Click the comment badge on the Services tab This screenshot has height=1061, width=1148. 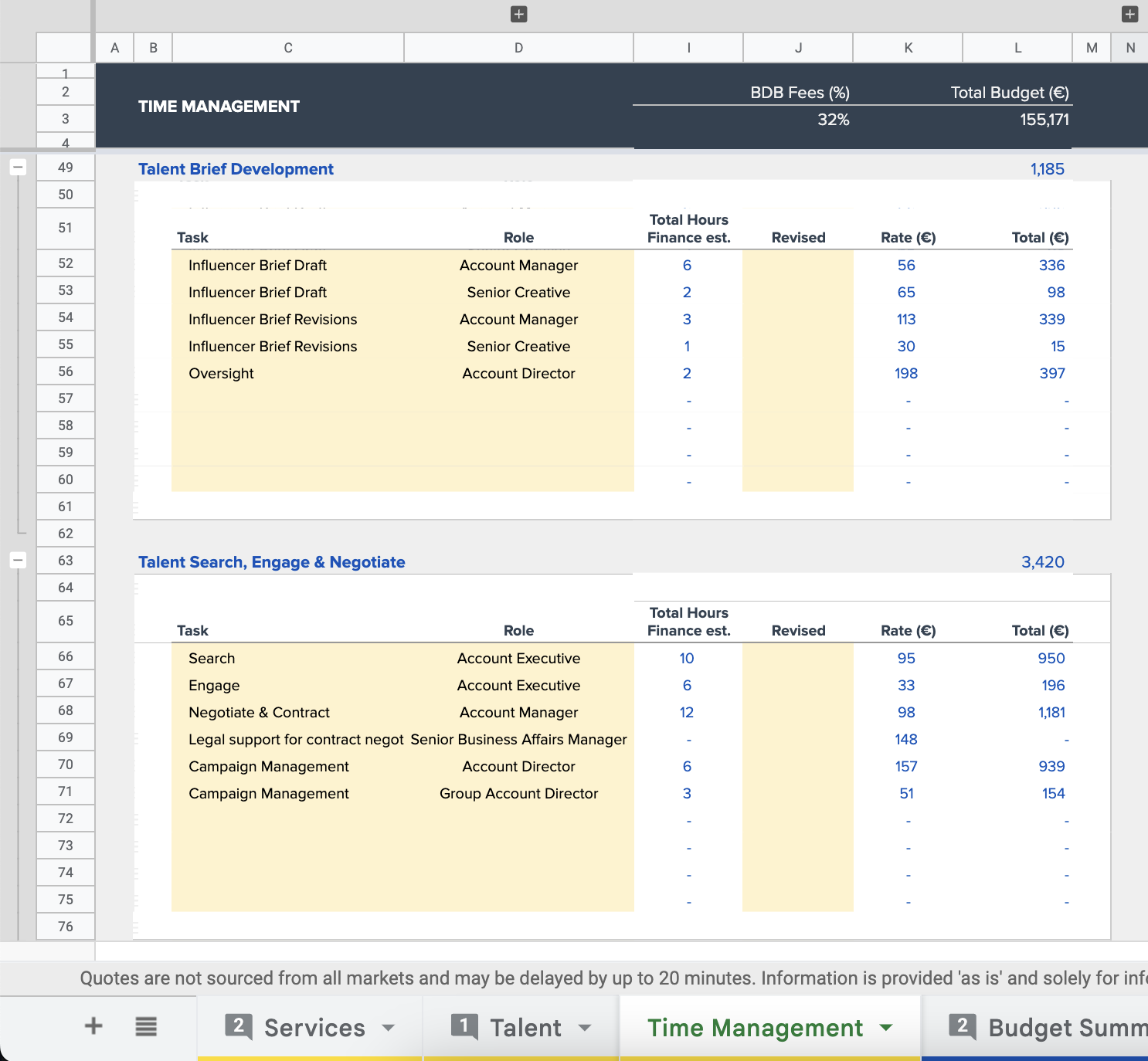[x=238, y=1026]
